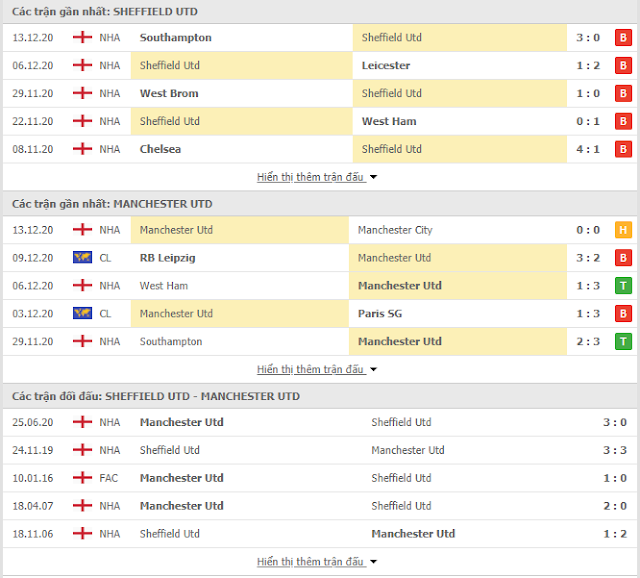Click green T badge for Southampton 2:3 match
Viewport: 640px width, 578px height.
[623, 341]
